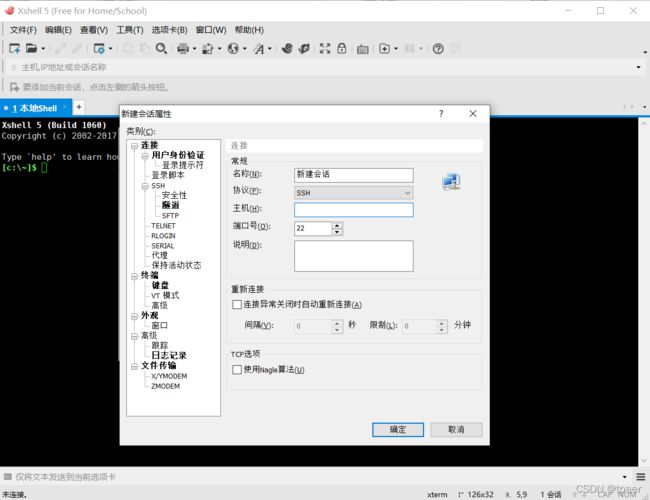Enable 连接异常关闭时自动重新连接 checkbox
Screen dimensions: 650x500
tap(237, 304)
